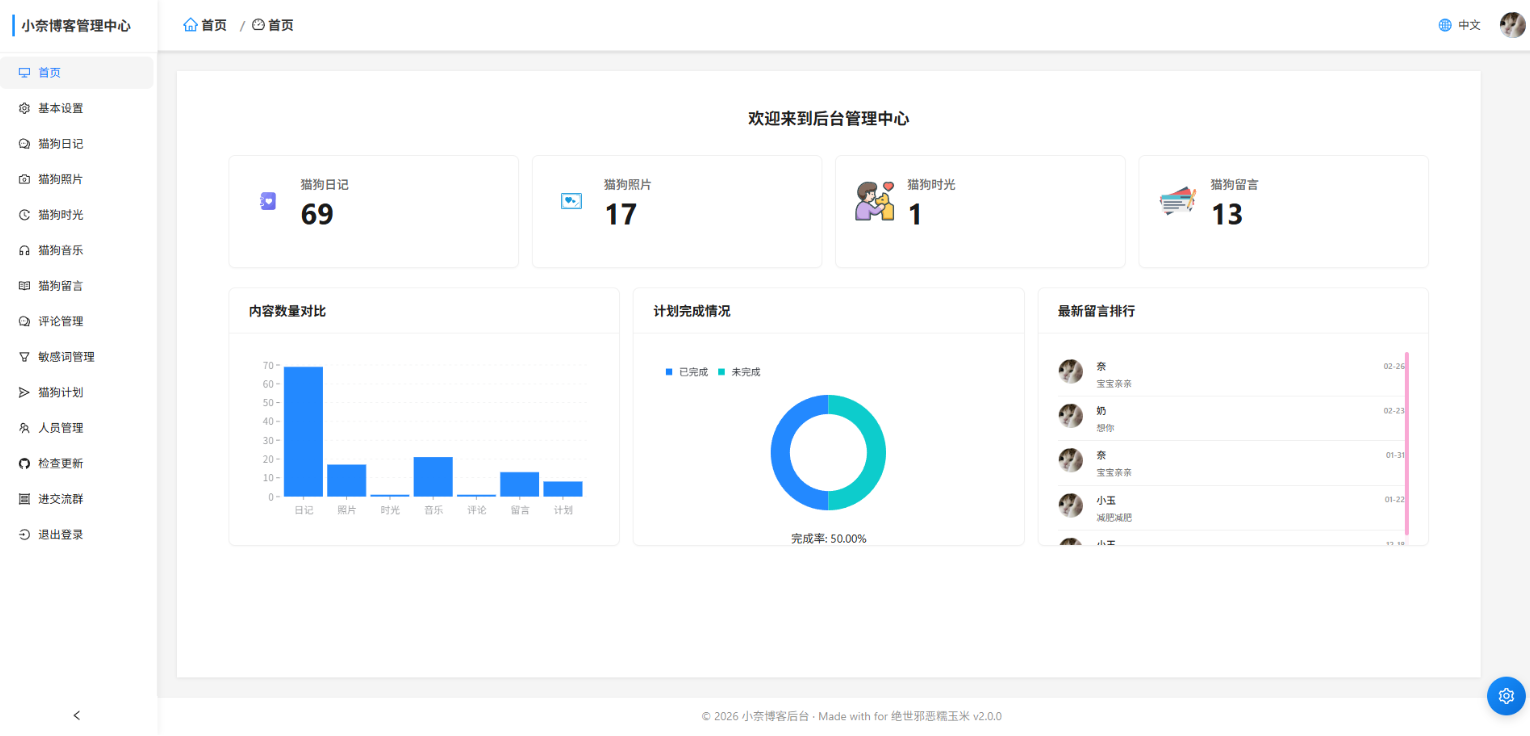Image resolution: width=1530 pixels, height=736 pixels.
Task: Collapse the sidebar with bottom chevron
Action: click(x=77, y=715)
